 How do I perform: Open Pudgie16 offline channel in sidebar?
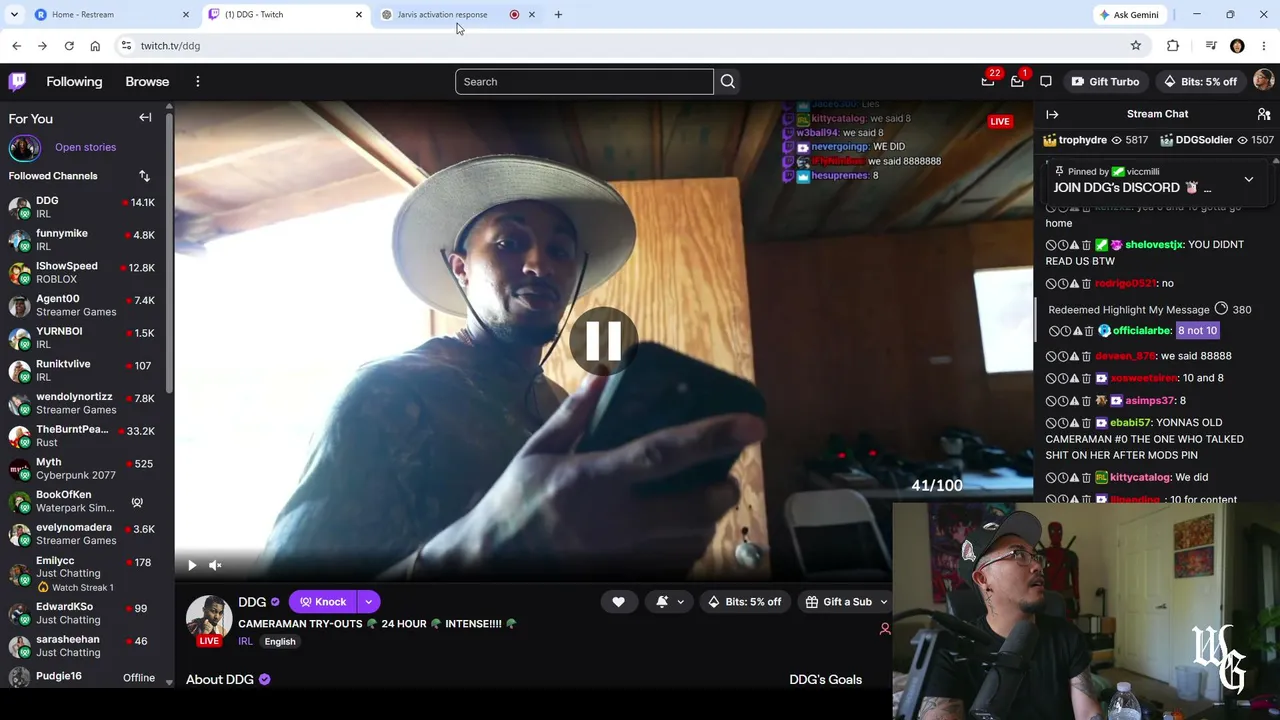[82, 677]
